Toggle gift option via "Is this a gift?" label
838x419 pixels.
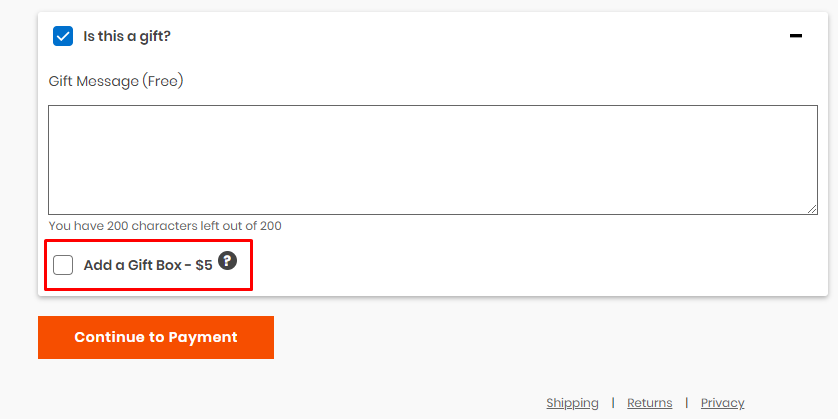pos(127,36)
